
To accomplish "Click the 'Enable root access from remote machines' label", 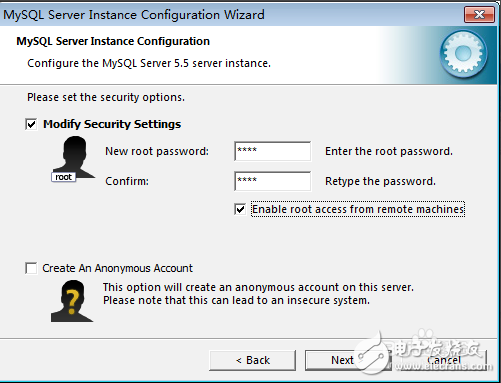I will pos(358,209).
